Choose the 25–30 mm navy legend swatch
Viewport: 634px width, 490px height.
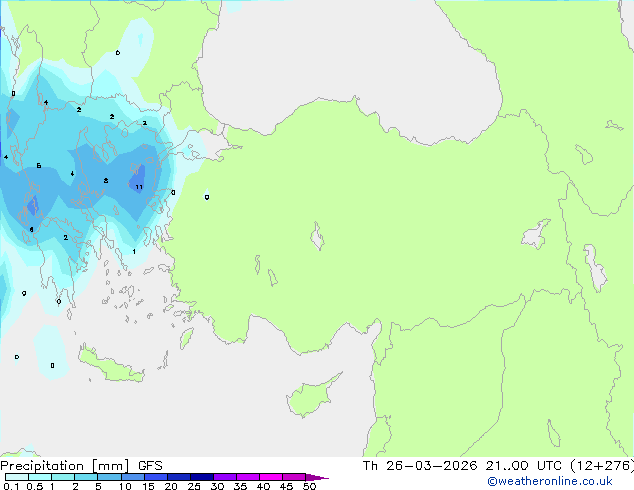202,477
